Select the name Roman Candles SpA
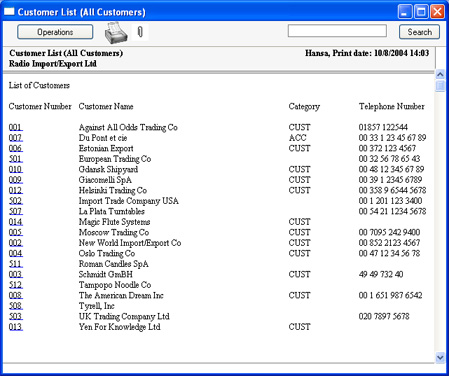 pyautogui.click(x=114, y=264)
